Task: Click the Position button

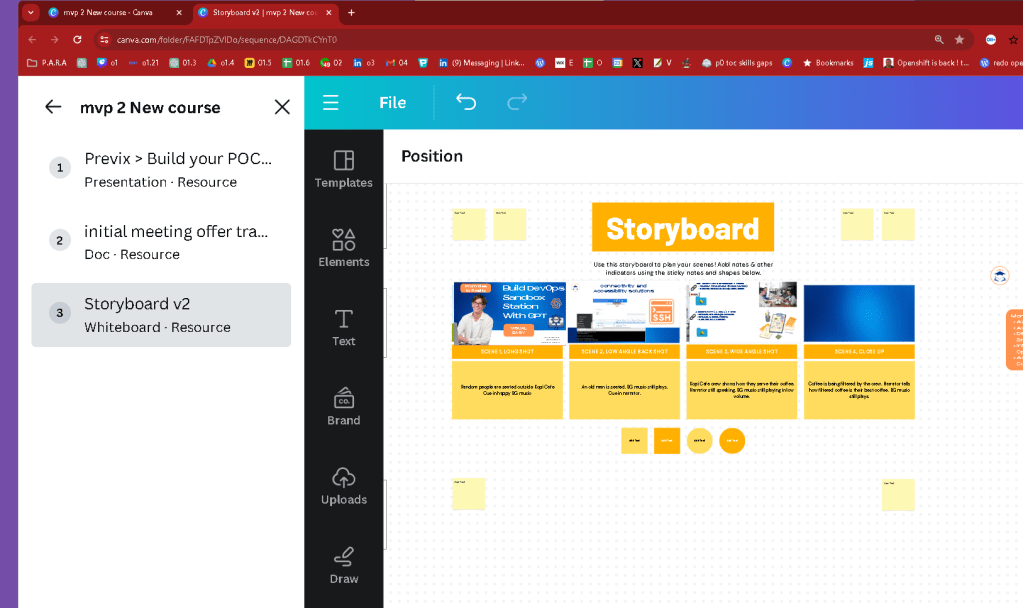Action: click(x=432, y=156)
